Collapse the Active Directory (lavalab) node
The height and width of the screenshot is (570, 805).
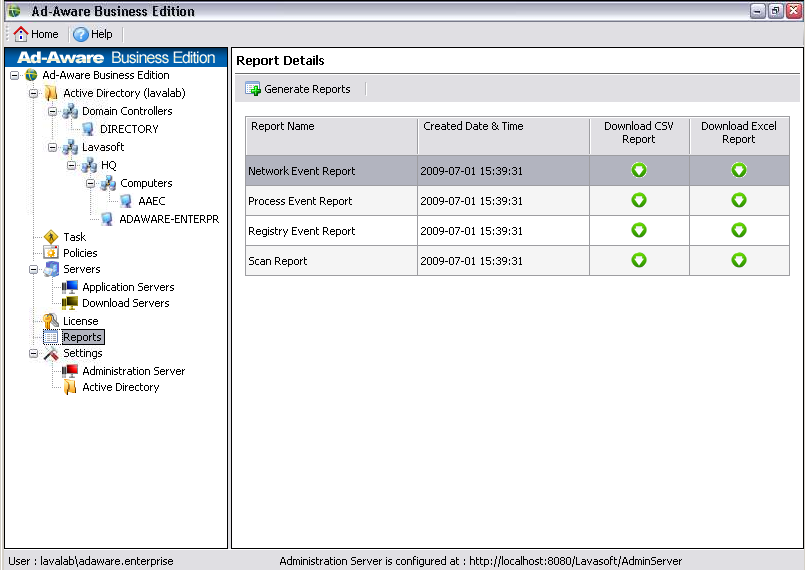[33, 93]
